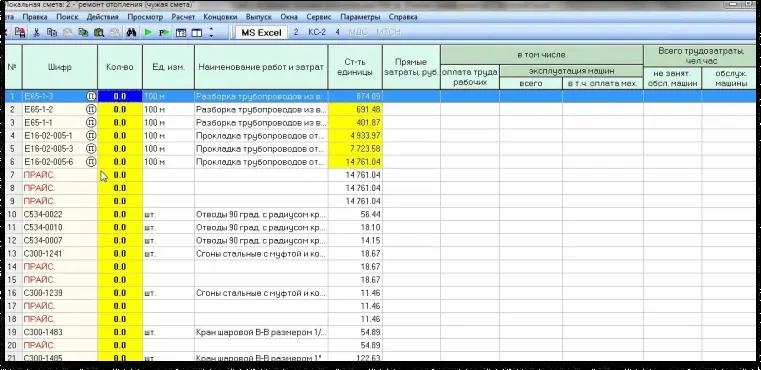
Task: Select quantity cell of row C534-0022
Action: click(x=120, y=214)
